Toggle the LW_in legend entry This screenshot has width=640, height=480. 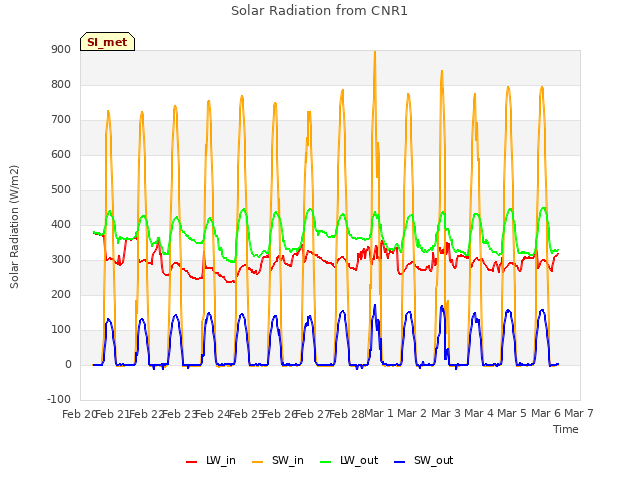point(211,460)
